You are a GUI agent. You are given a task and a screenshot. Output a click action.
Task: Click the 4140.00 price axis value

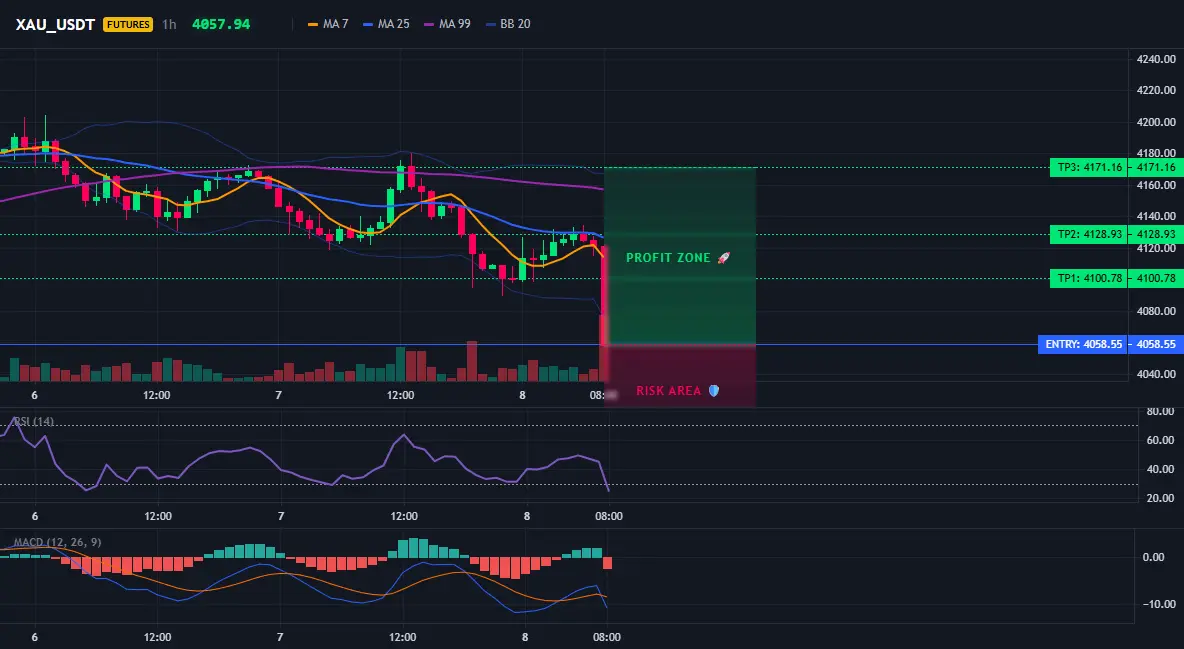point(1156,217)
